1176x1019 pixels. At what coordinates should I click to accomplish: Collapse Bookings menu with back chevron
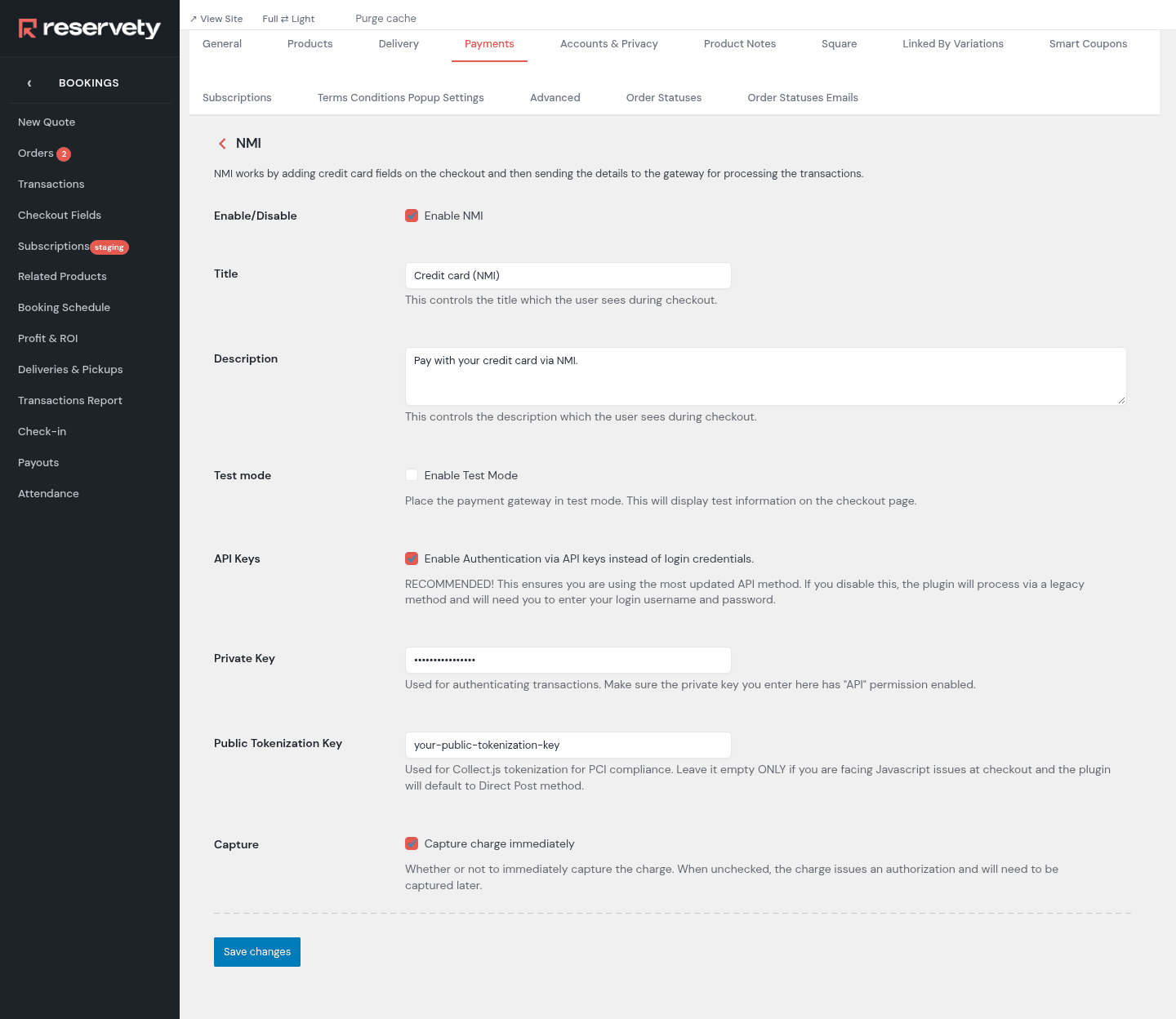point(29,83)
